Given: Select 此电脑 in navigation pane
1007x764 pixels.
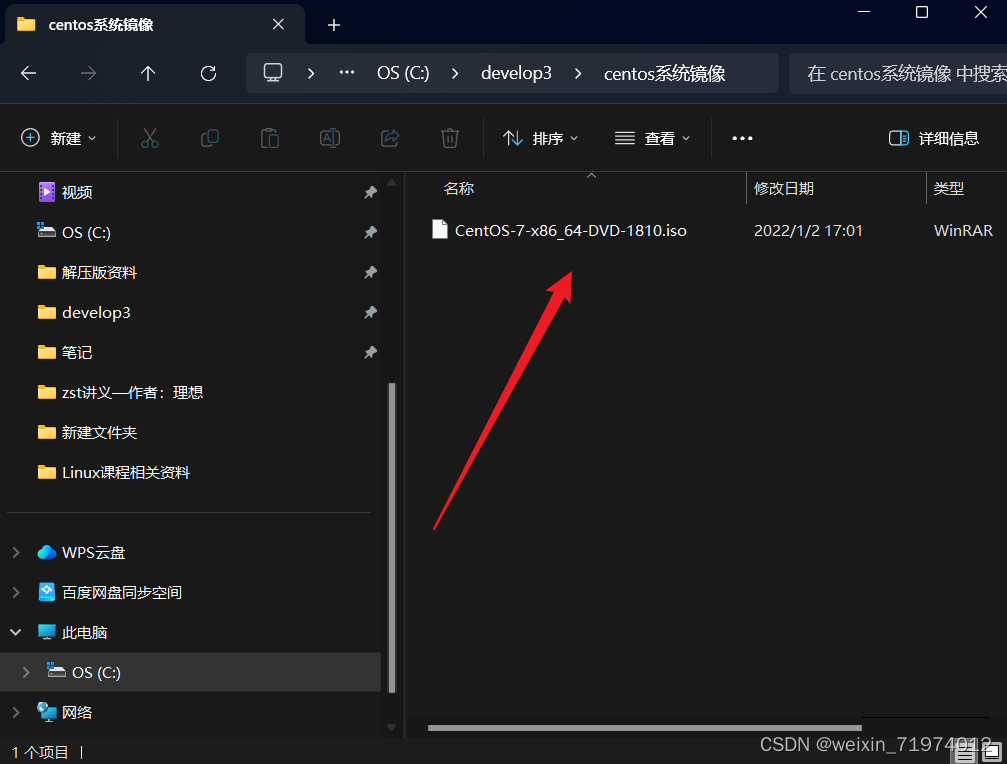Looking at the screenshot, I should coord(73,632).
